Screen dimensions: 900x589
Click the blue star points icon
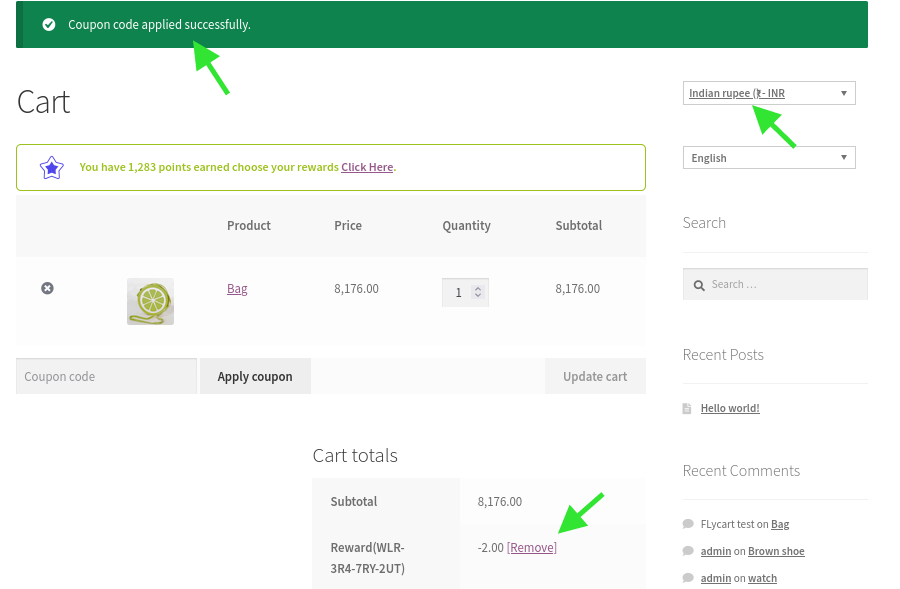point(52,168)
